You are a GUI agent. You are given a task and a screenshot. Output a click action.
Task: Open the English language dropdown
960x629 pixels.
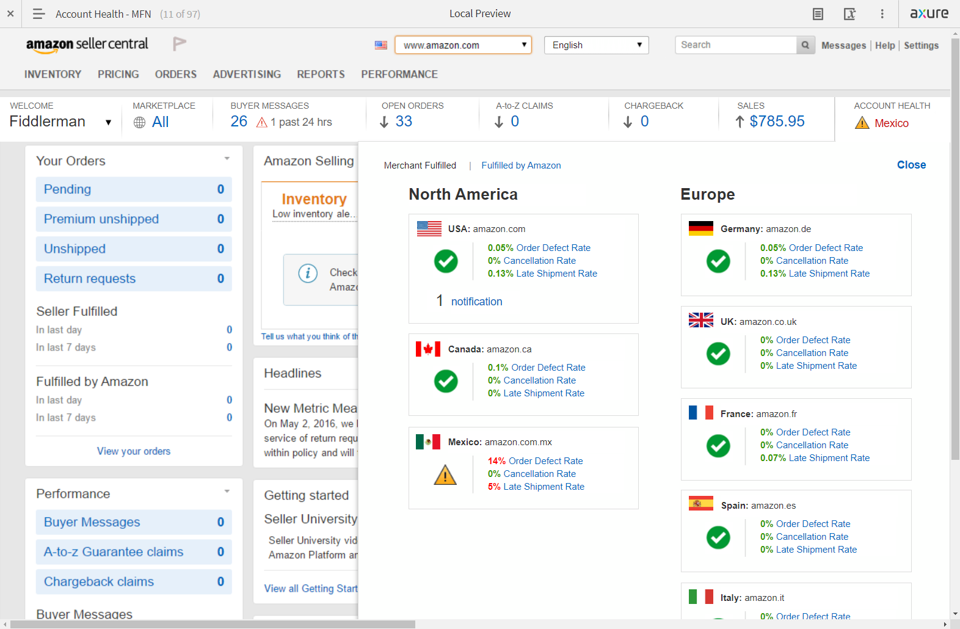tap(596, 45)
